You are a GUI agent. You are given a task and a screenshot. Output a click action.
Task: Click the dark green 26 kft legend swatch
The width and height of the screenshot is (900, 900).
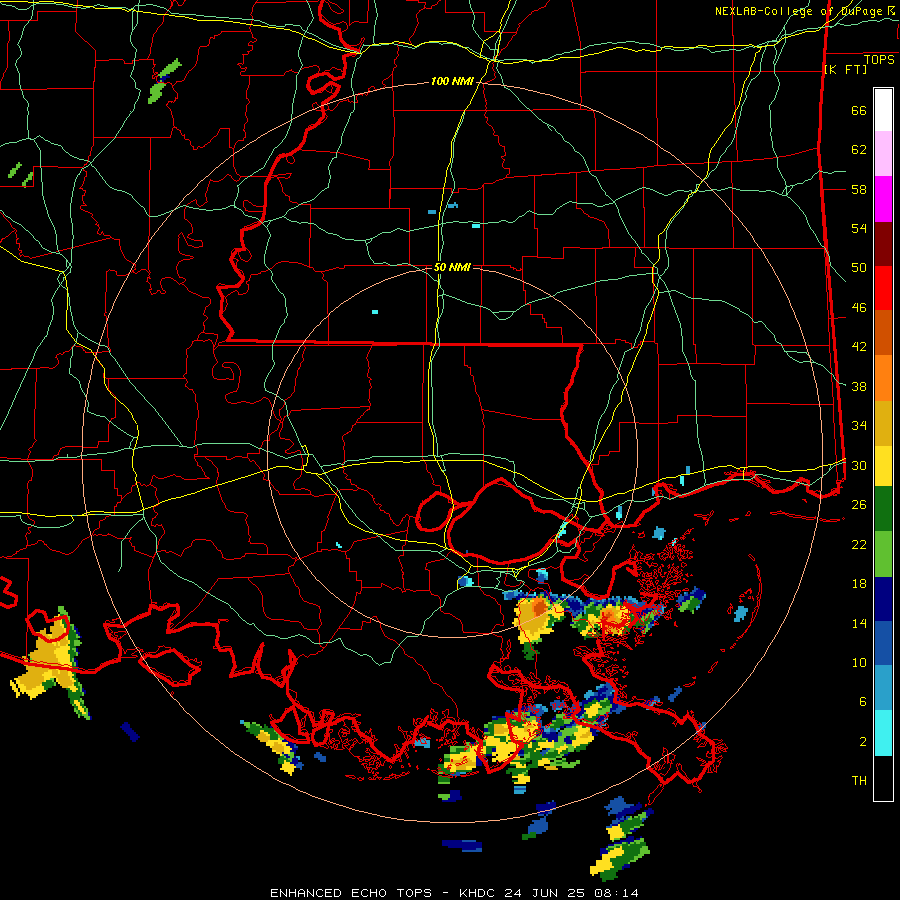(x=883, y=509)
